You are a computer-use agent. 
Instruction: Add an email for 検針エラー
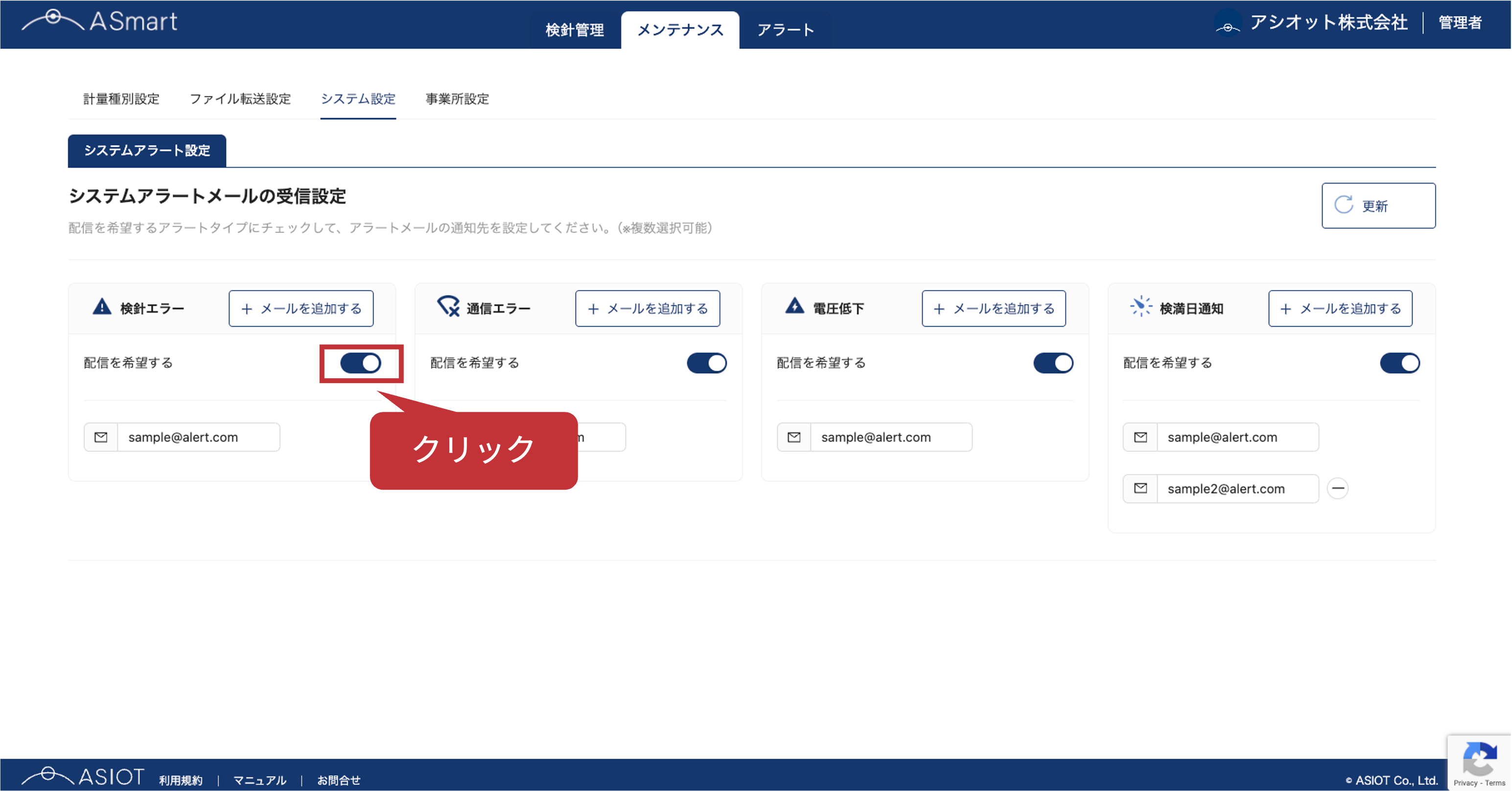[301, 309]
